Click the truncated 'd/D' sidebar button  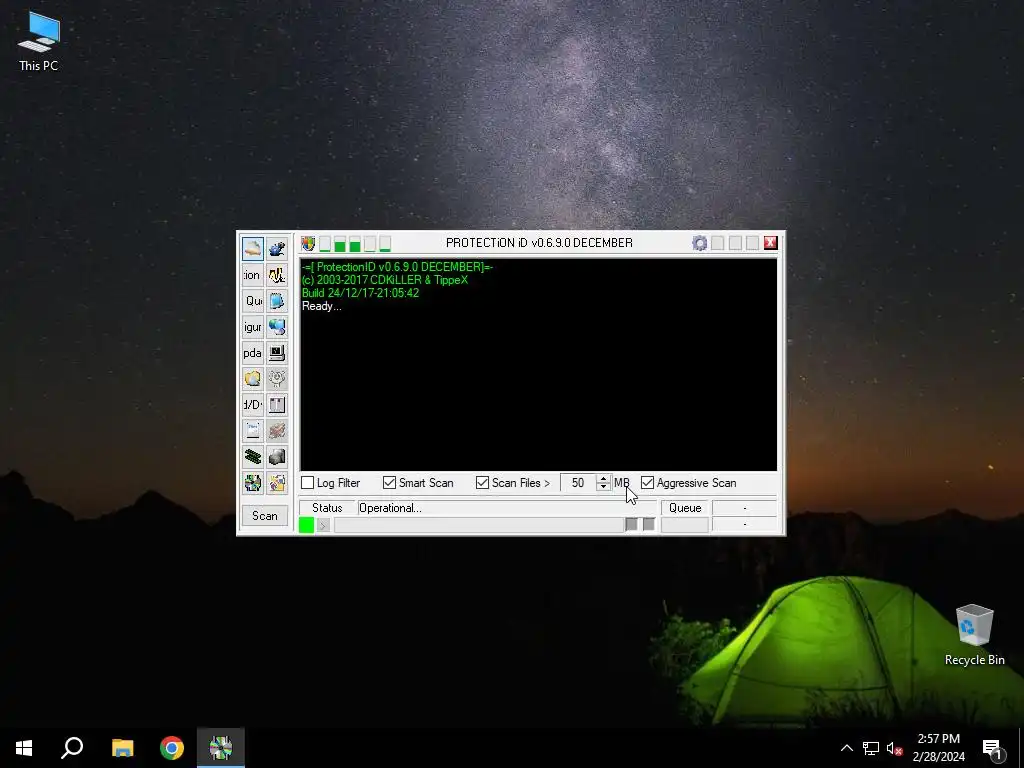tap(253, 405)
